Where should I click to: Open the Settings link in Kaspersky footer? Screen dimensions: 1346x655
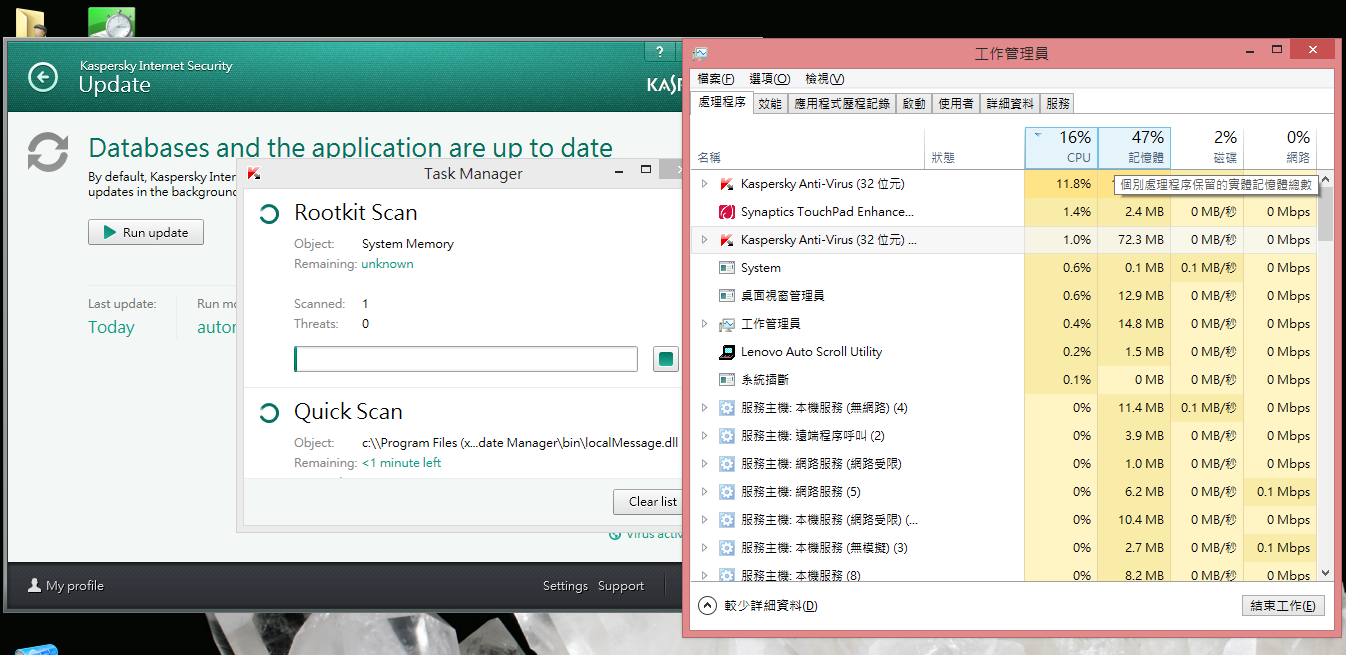coord(565,586)
